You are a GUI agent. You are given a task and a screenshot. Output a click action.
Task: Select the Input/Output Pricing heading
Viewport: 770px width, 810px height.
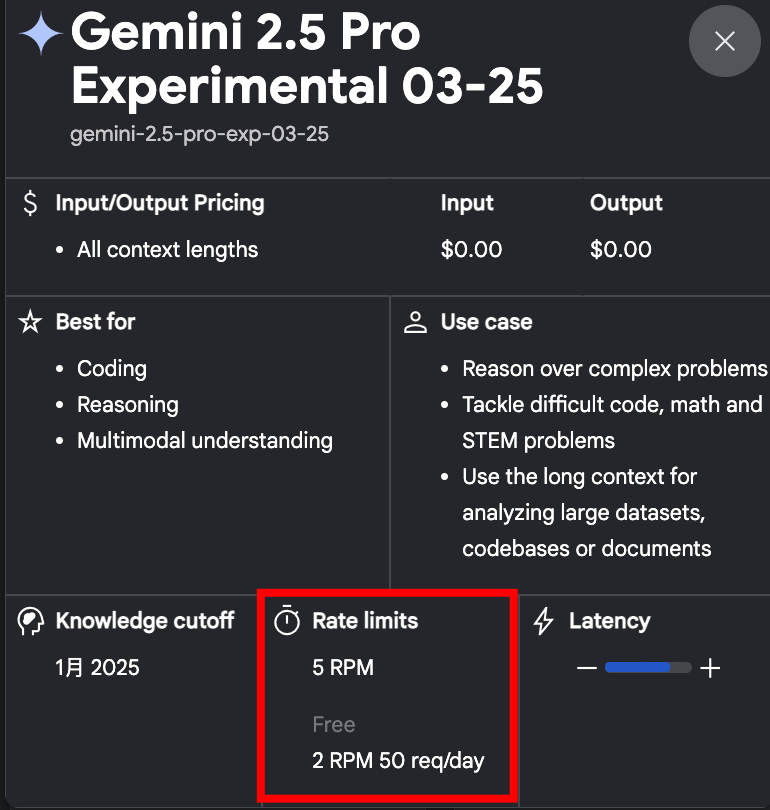160,203
